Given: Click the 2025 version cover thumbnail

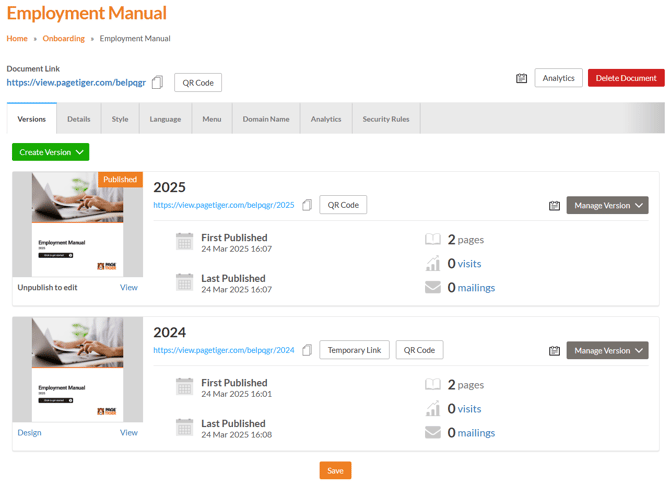Looking at the screenshot, I should pos(78,225).
